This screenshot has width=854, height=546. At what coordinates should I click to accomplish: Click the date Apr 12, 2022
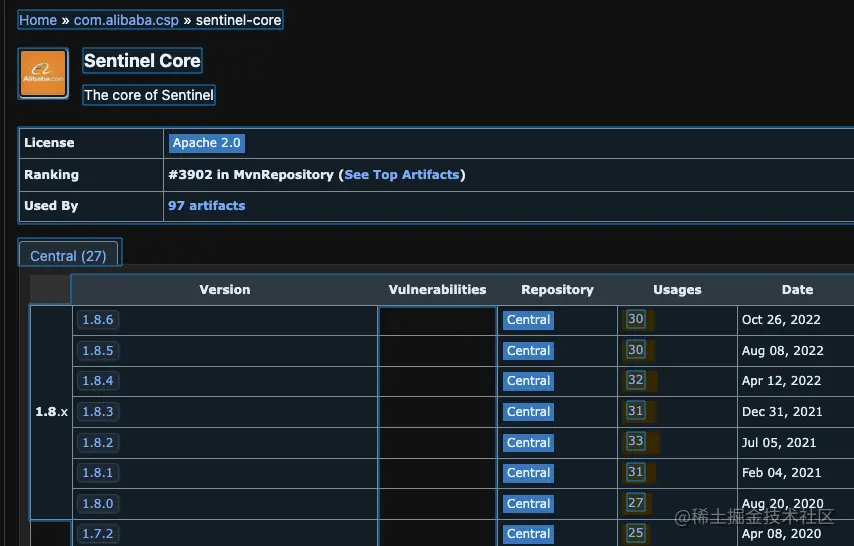(782, 381)
